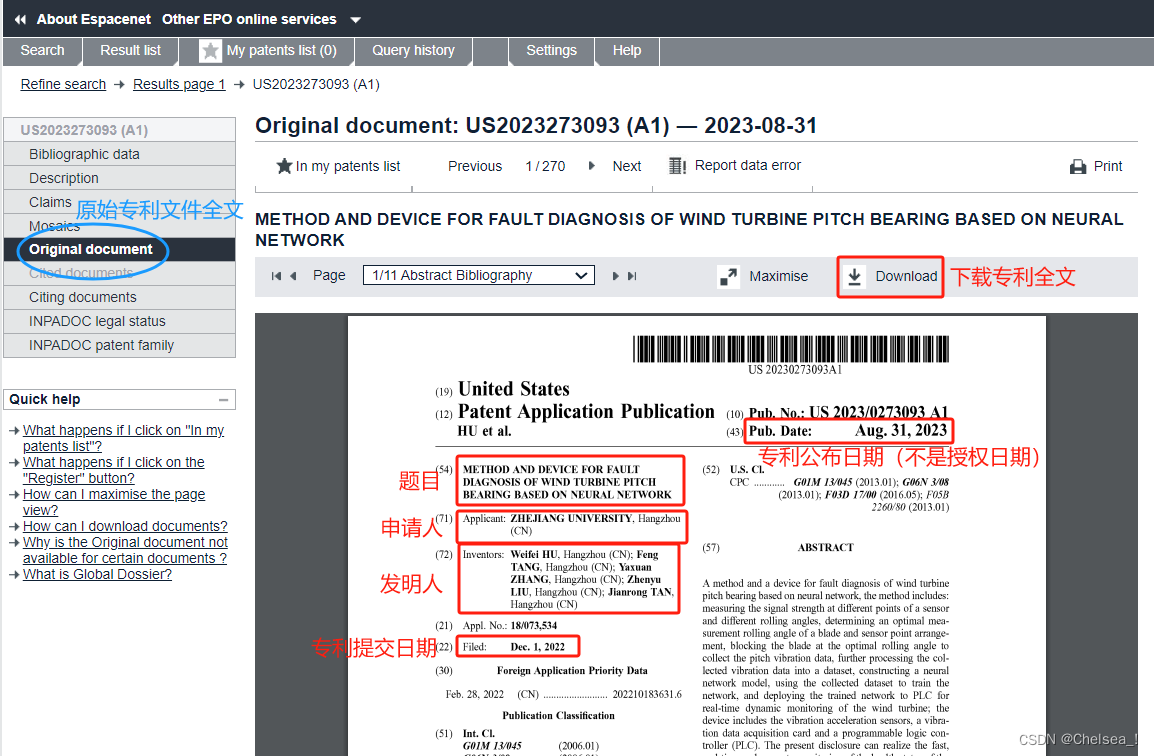Screen dimensions: 1154x756
Task: Click the In my patents list text
Action: coord(347,166)
